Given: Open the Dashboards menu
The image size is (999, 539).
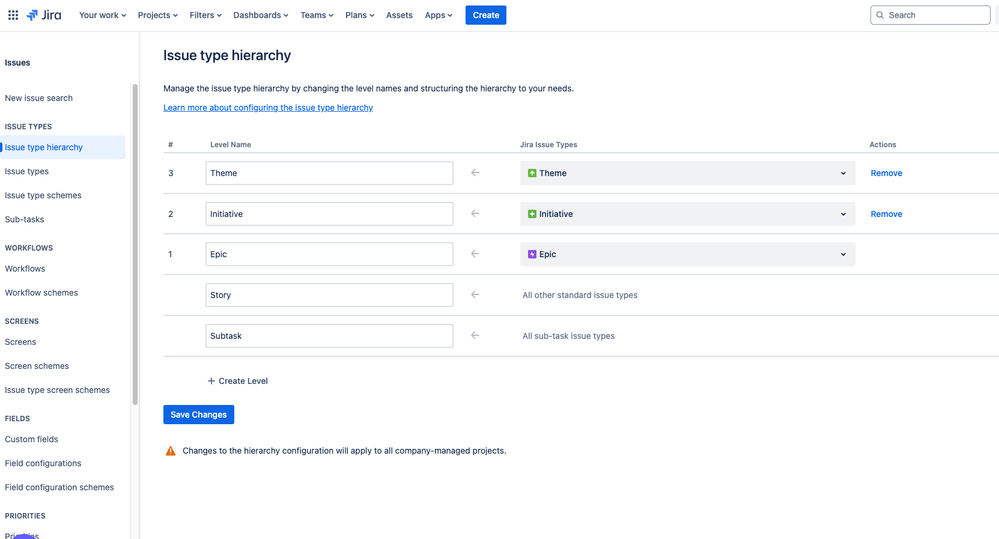Looking at the screenshot, I should [261, 15].
